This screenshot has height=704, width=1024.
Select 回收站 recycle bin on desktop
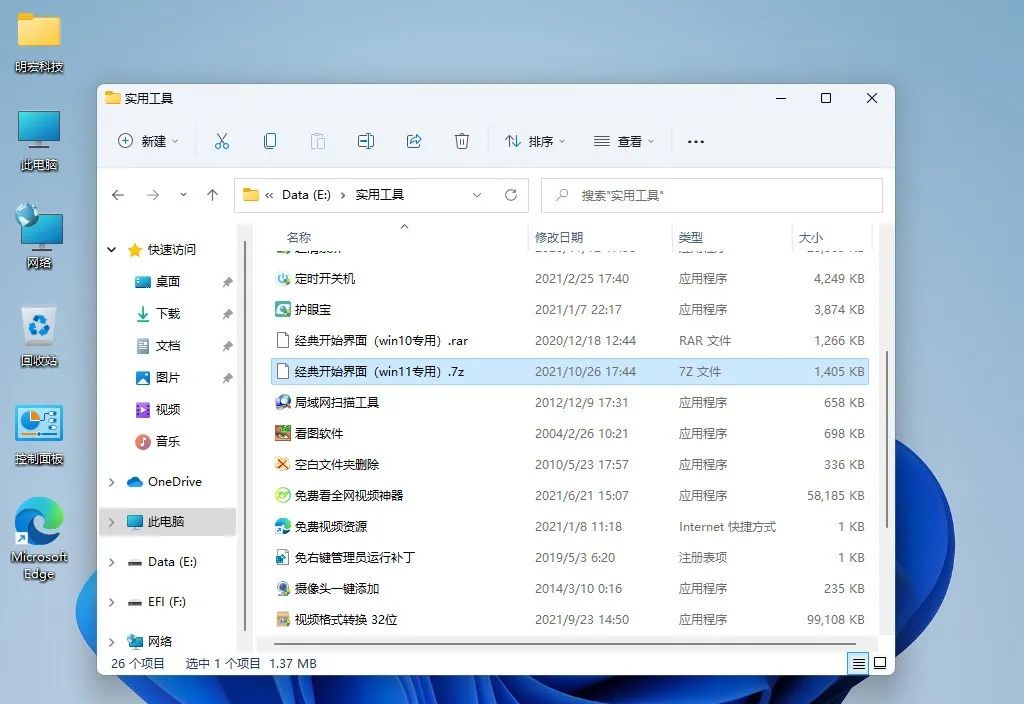click(x=39, y=337)
